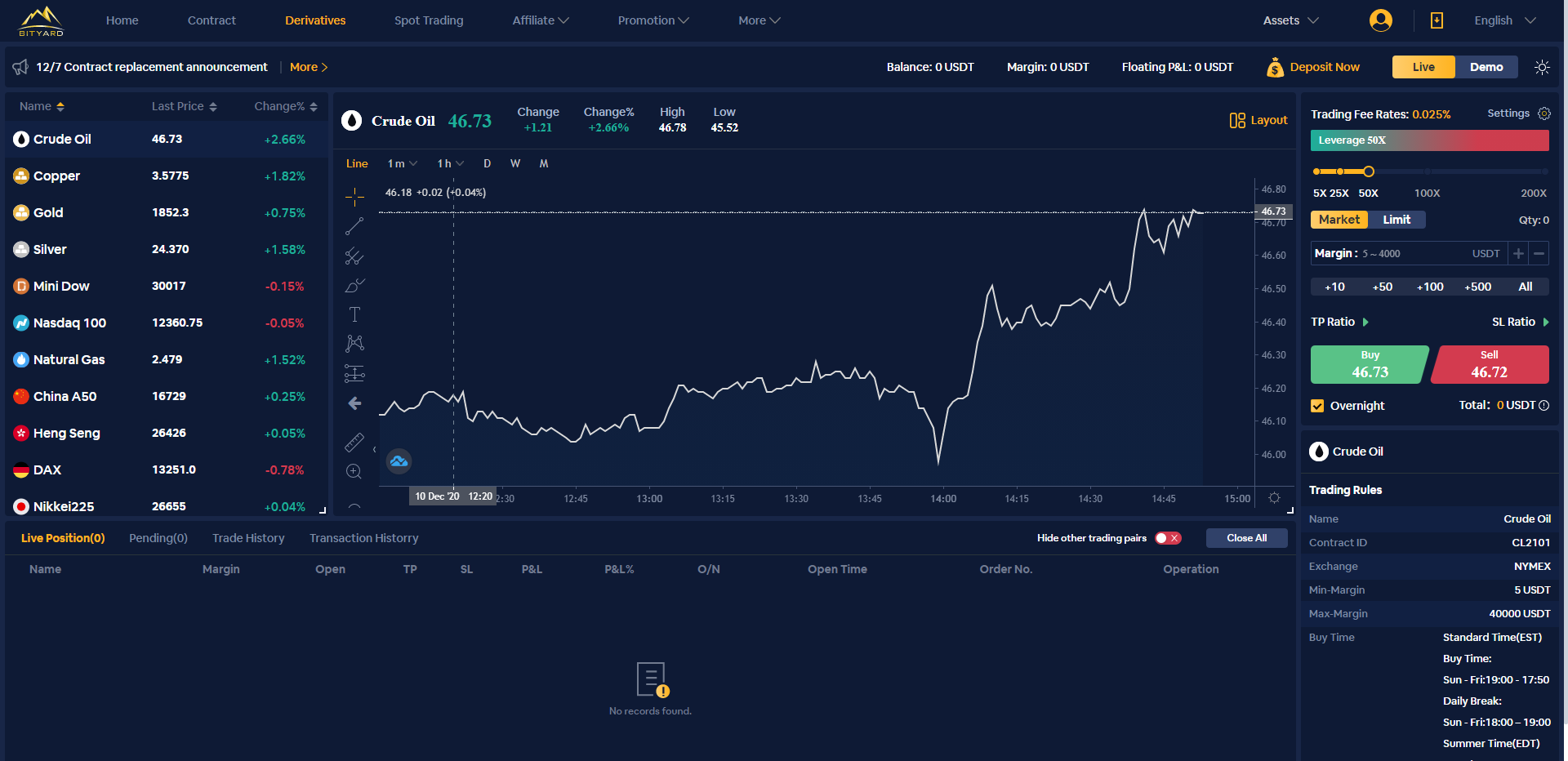Select Limit order type
The image size is (1568, 761).
[1396, 220]
